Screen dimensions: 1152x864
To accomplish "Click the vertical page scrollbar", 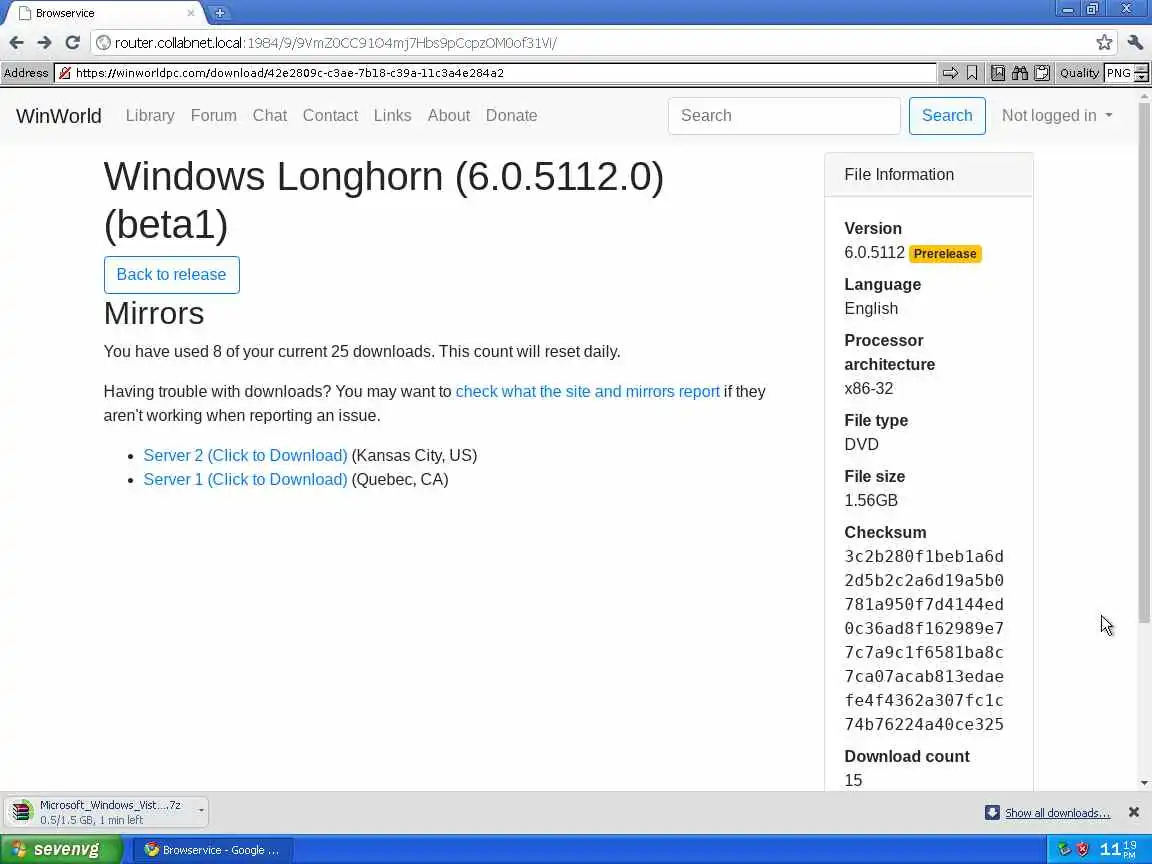I will (x=1144, y=364).
